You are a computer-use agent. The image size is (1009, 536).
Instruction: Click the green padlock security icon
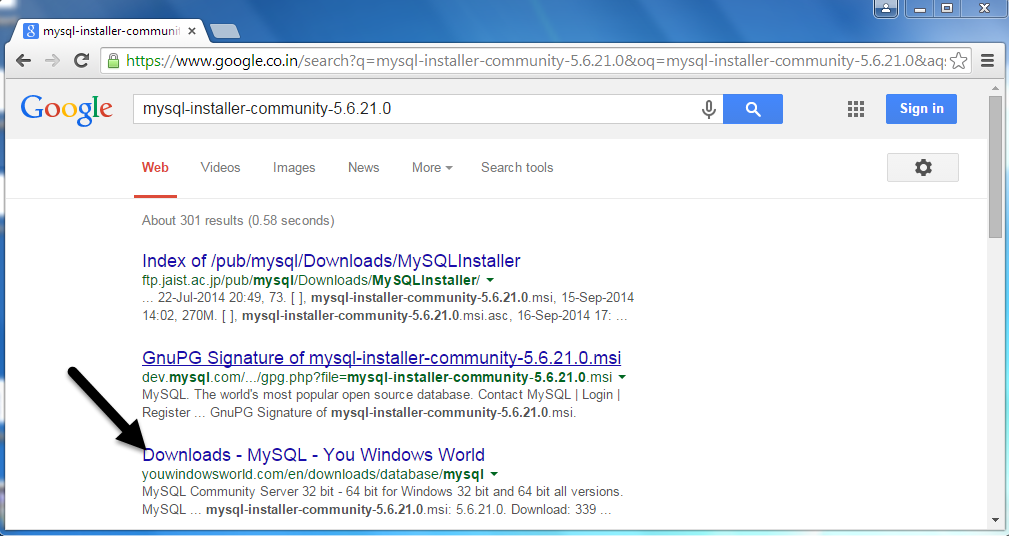point(113,61)
